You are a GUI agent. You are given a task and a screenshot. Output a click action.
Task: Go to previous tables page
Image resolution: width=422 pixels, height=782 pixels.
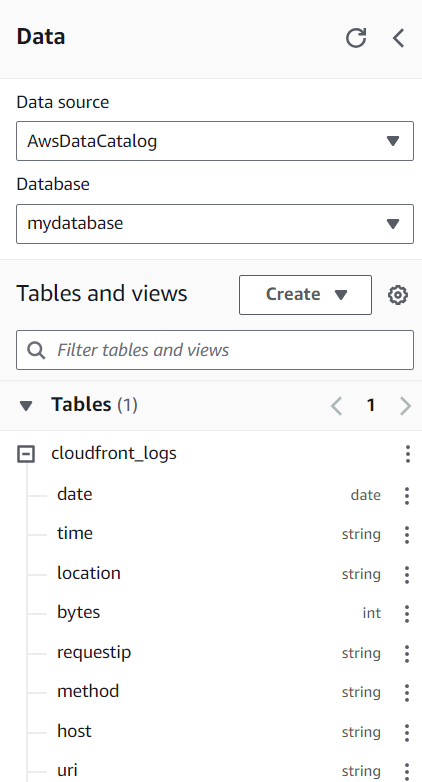(337, 405)
